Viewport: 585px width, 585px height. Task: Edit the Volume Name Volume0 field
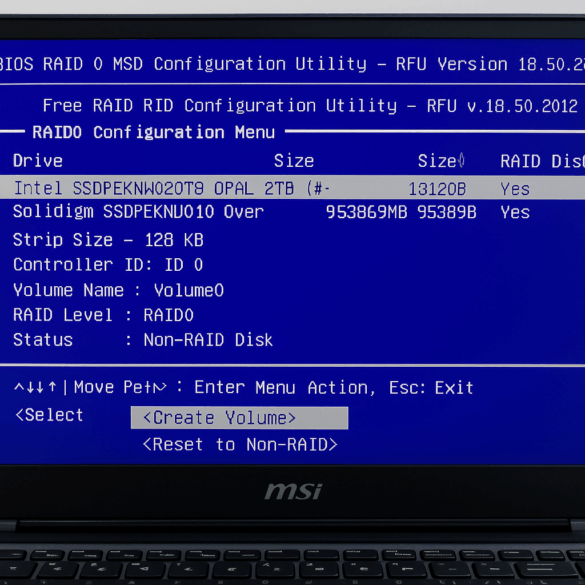coord(118,290)
